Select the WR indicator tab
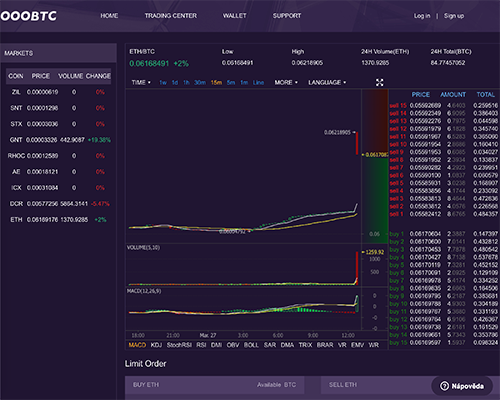This screenshot has width=500, height=400. pos(374,345)
